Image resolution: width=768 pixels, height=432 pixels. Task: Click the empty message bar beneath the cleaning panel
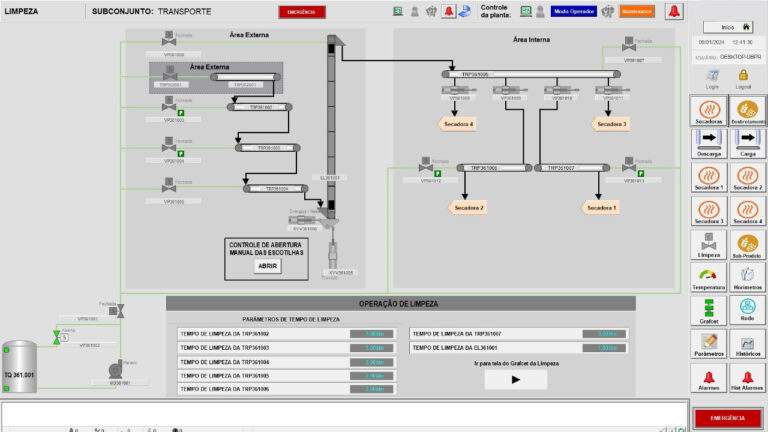pos(344,414)
